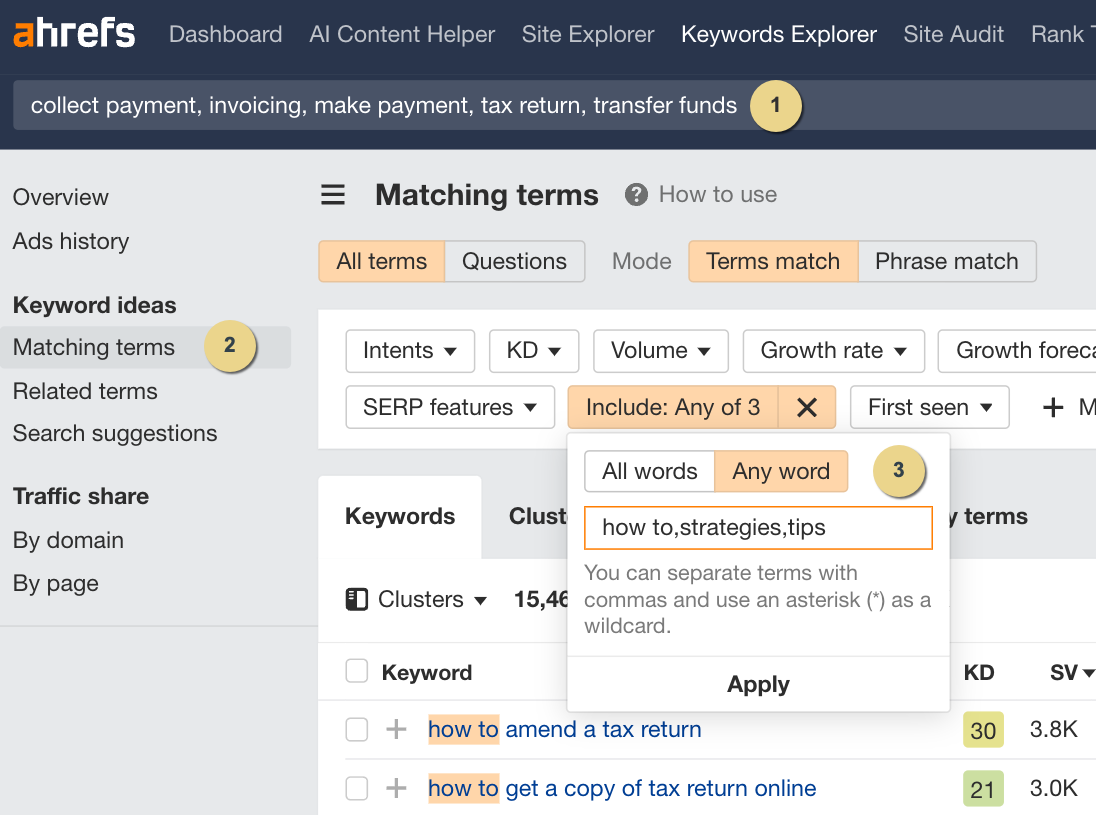This screenshot has width=1096, height=815.
Task: Open keyword 'how to amend a tax return'
Action: [x=565, y=729]
